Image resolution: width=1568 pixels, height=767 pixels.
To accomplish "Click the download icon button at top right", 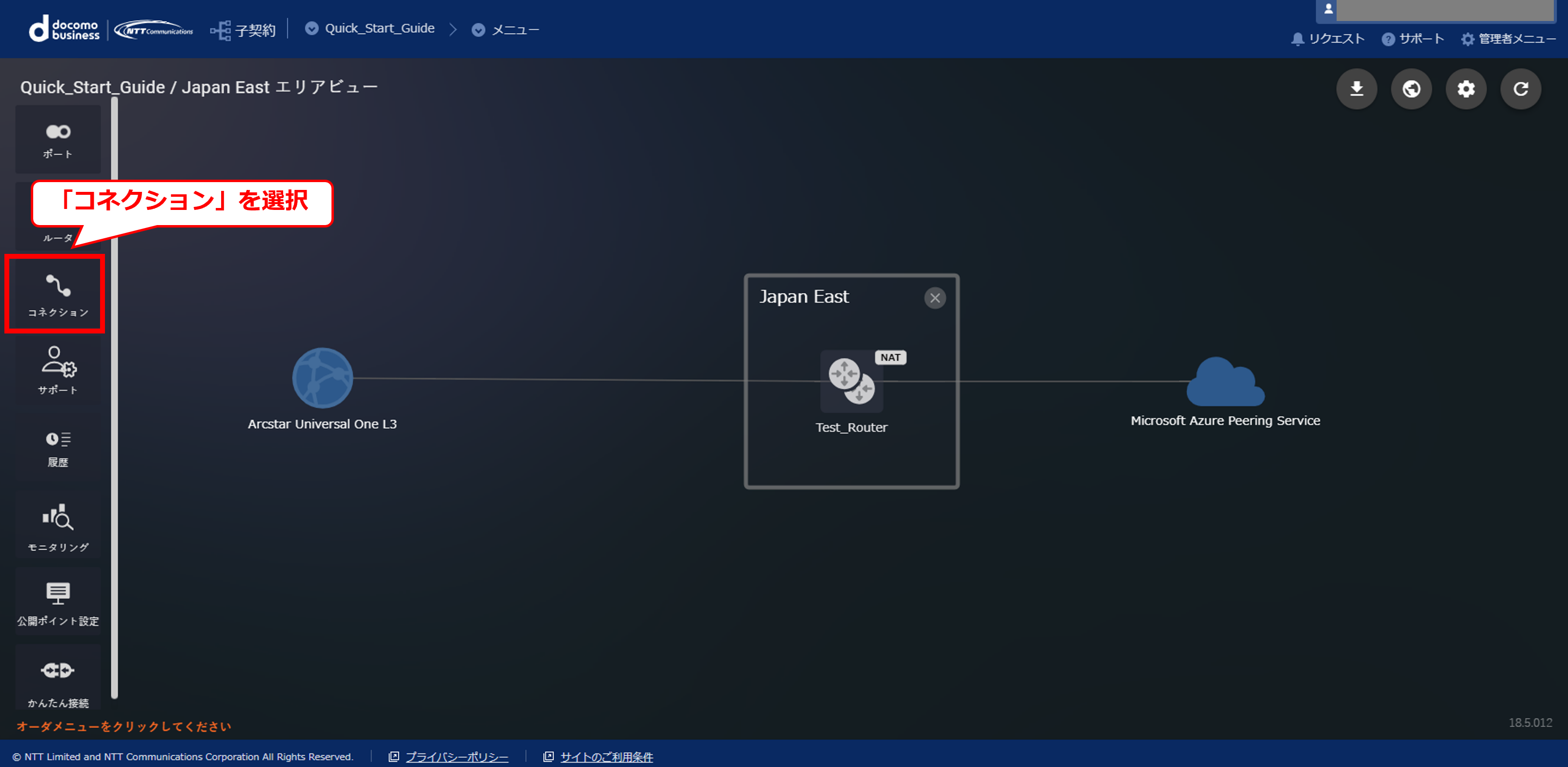I will click(x=1356, y=89).
